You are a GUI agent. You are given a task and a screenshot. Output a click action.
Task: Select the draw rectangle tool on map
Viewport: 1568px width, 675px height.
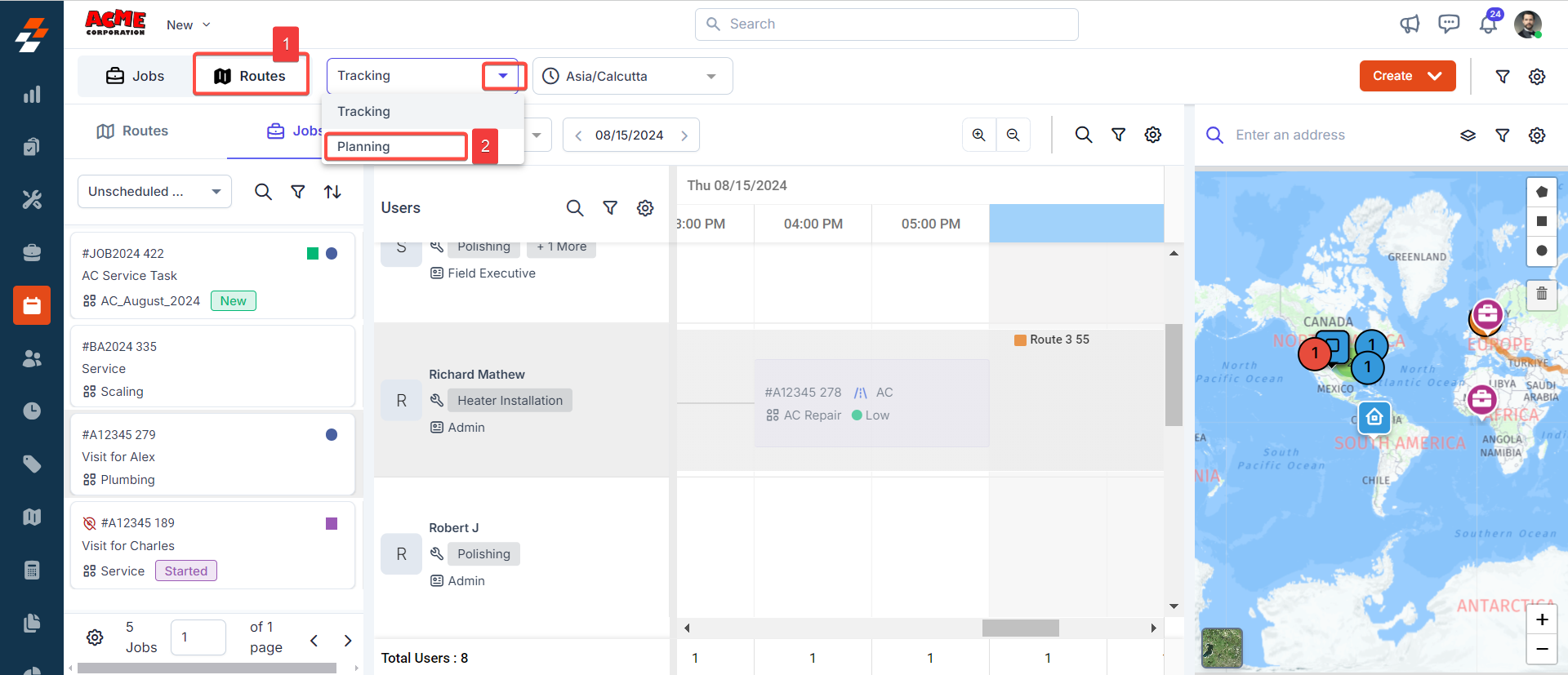(1541, 221)
